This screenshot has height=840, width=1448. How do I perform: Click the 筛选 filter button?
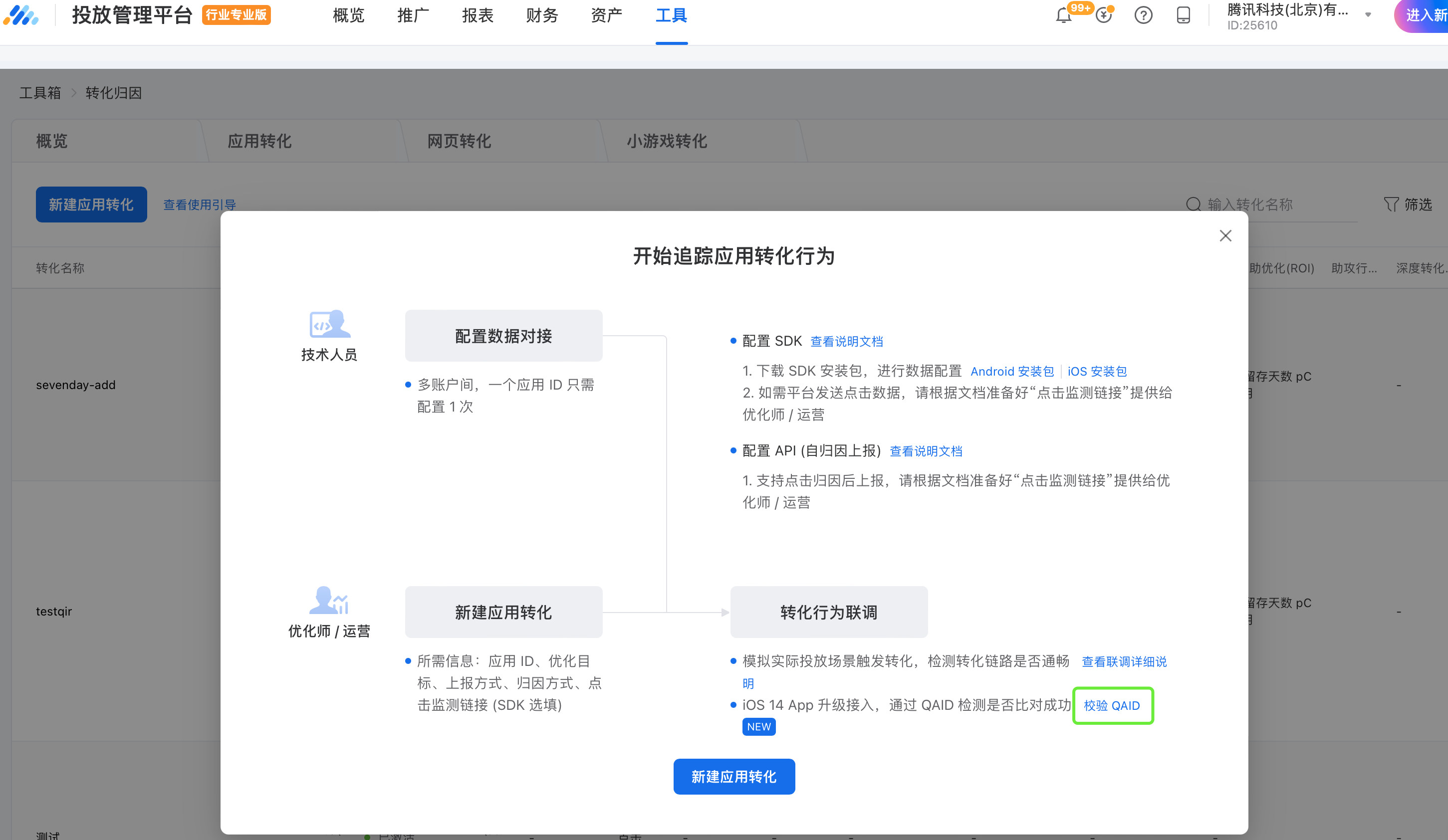[x=1408, y=205]
